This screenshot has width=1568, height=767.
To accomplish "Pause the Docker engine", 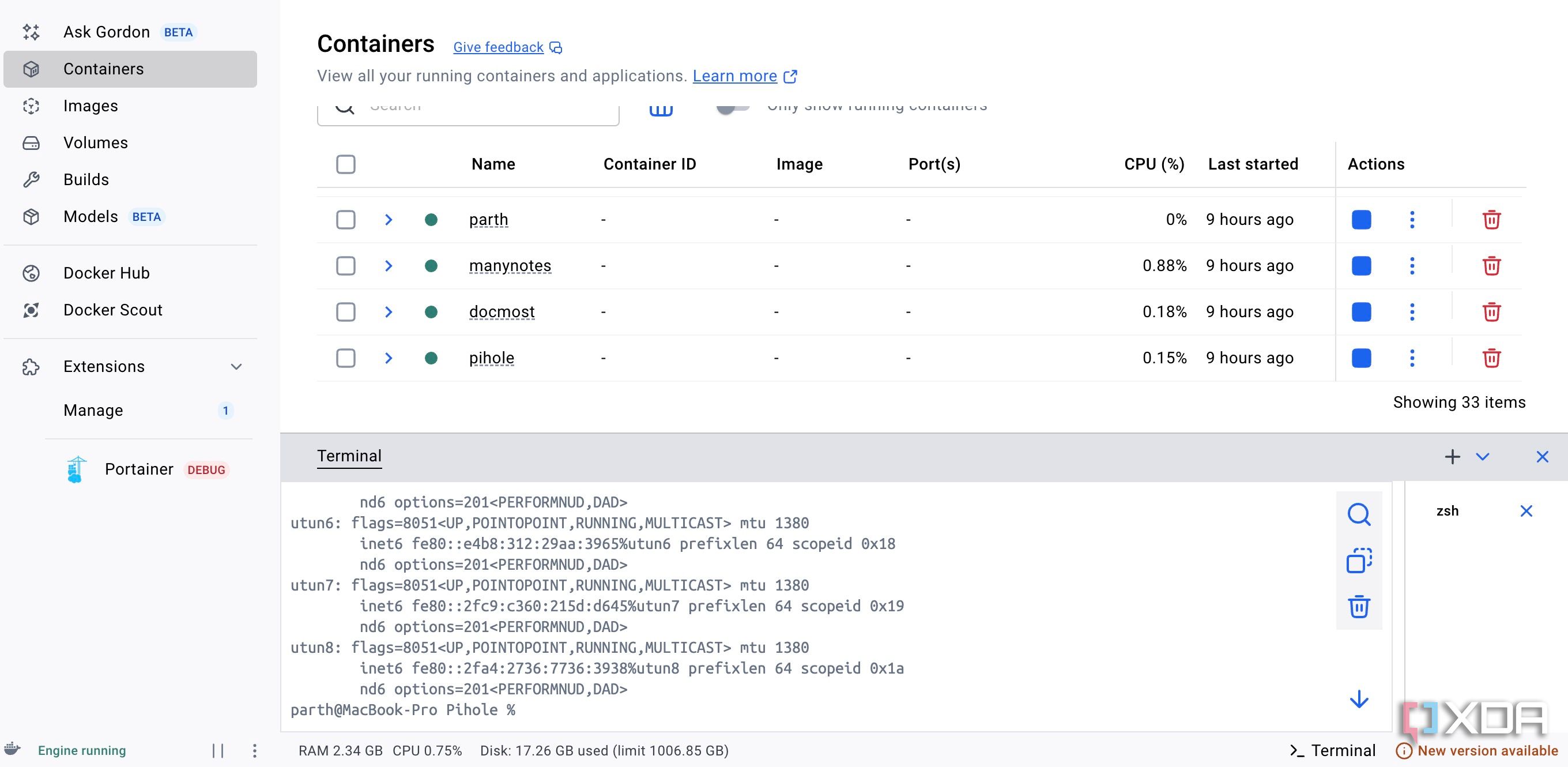I will tap(218, 751).
